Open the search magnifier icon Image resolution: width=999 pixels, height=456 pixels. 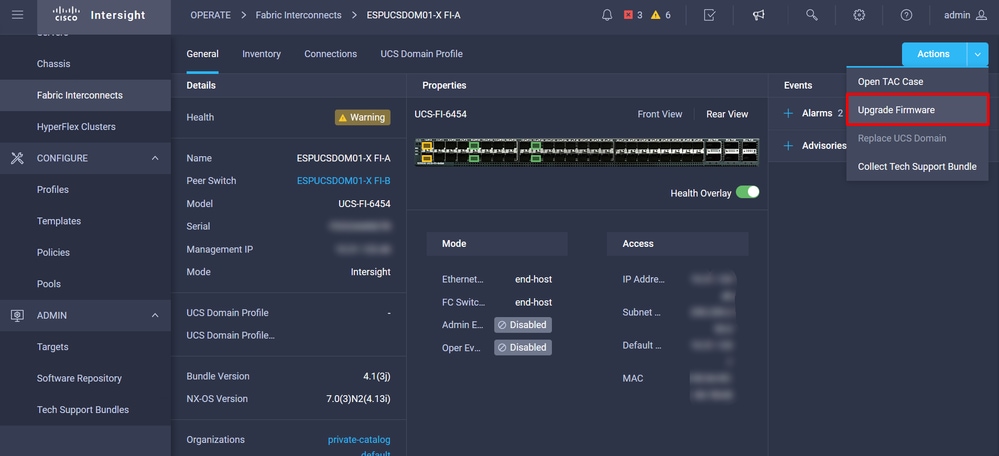click(811, 15)
